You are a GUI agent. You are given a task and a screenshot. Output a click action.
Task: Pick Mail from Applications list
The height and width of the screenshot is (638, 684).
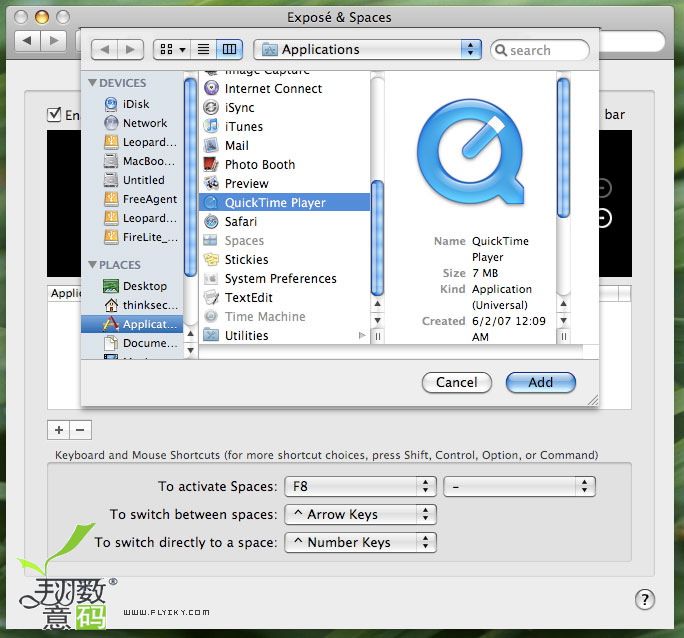(x=226, y=146)
